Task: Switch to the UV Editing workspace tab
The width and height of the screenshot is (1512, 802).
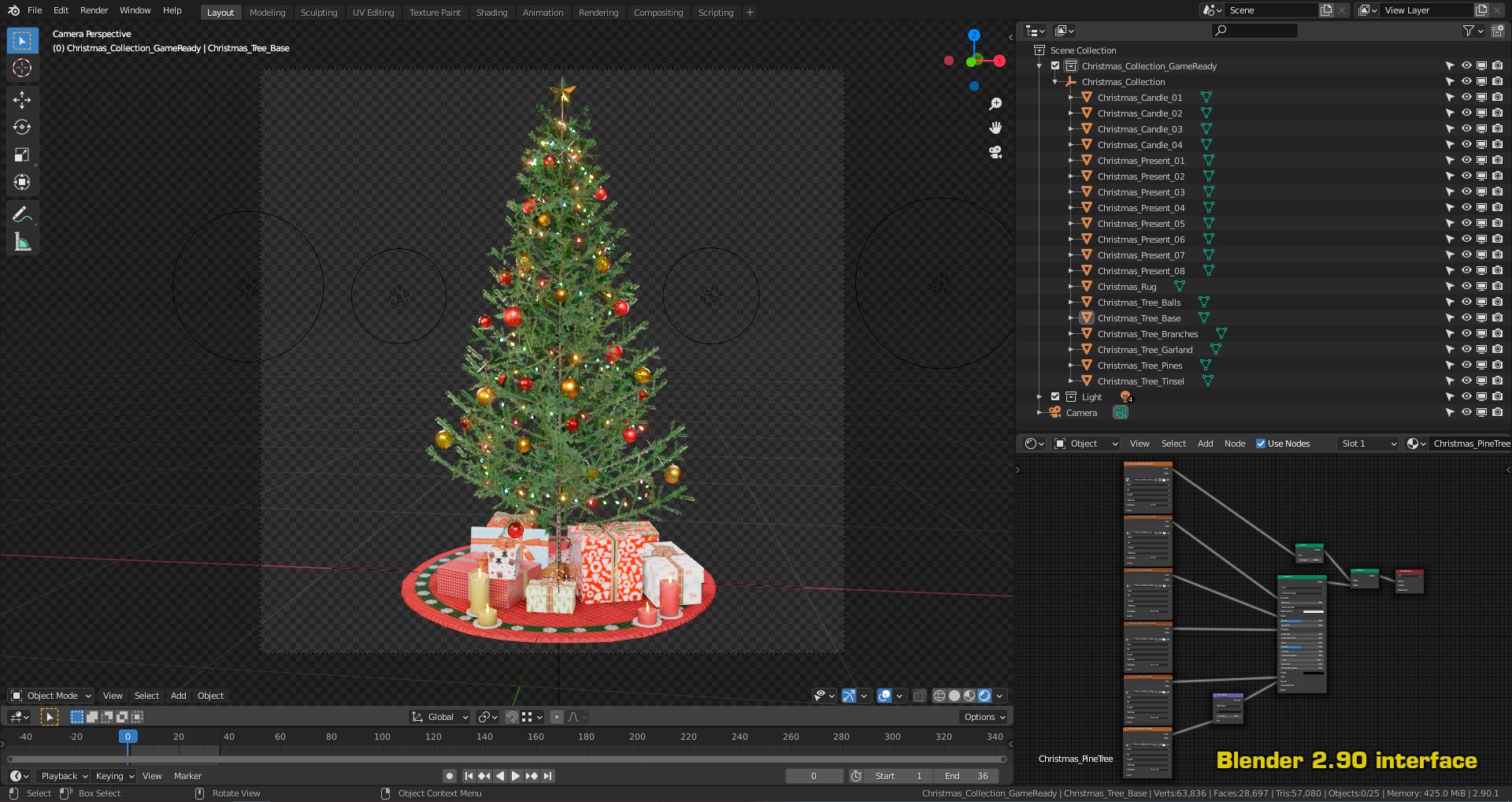Action: click(373, 13)
